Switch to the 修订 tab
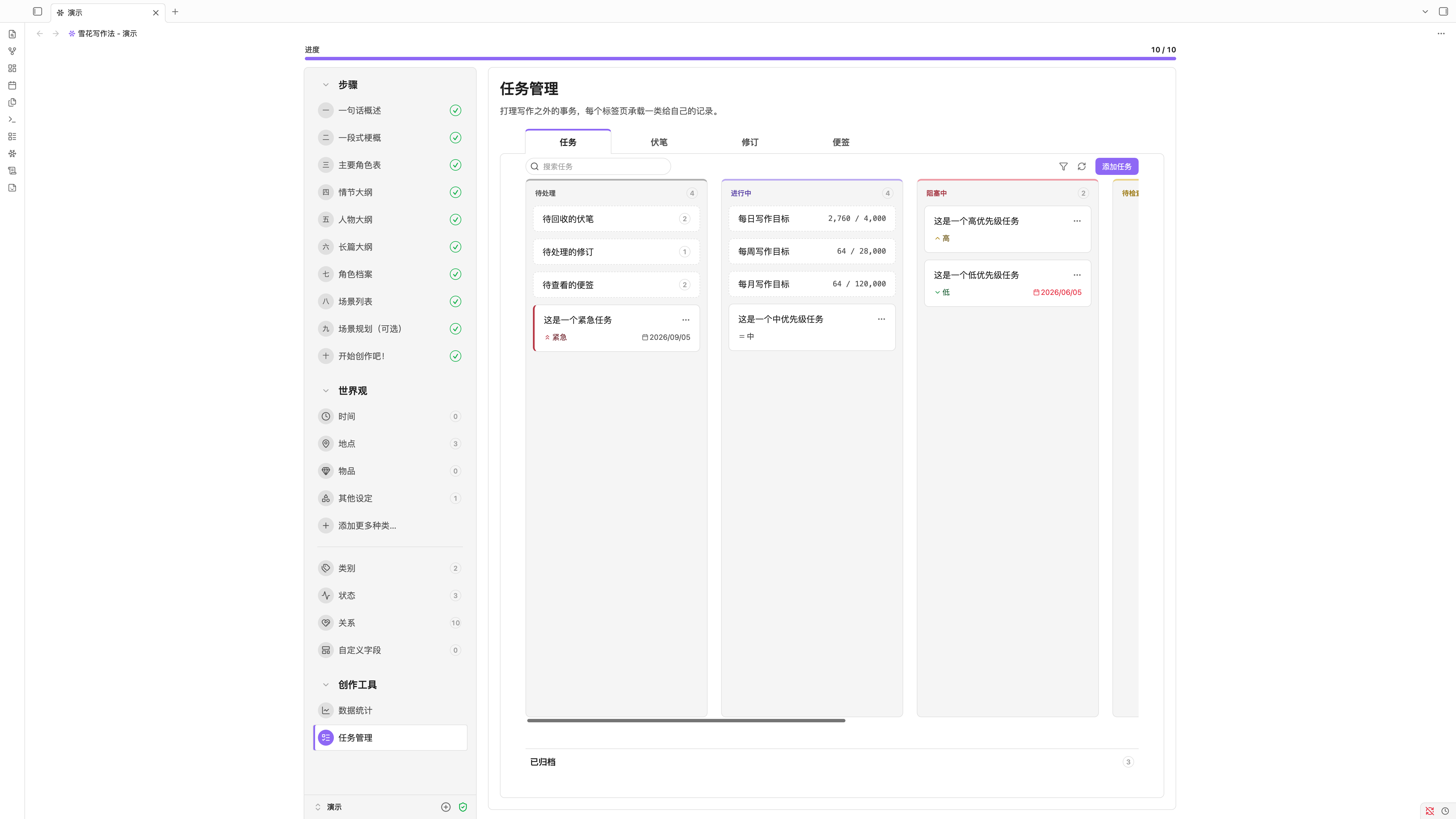 [750, 142]
